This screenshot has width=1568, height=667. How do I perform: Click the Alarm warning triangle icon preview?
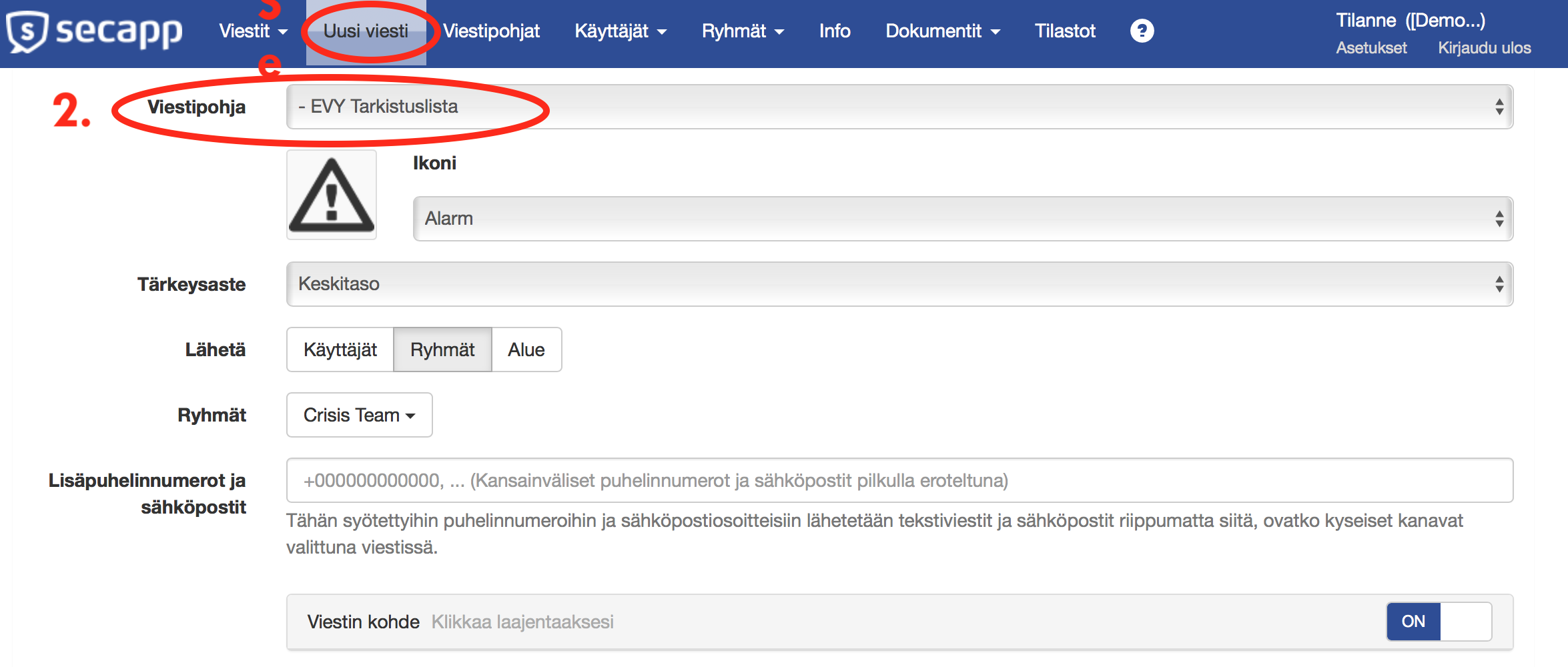pos(332,195)
